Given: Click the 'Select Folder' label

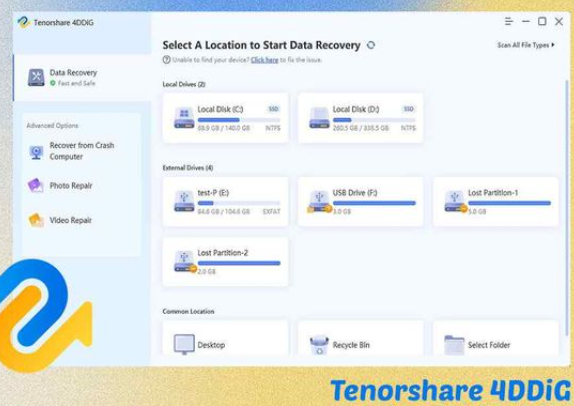Looking at the screenshot, I should point(489,345).
